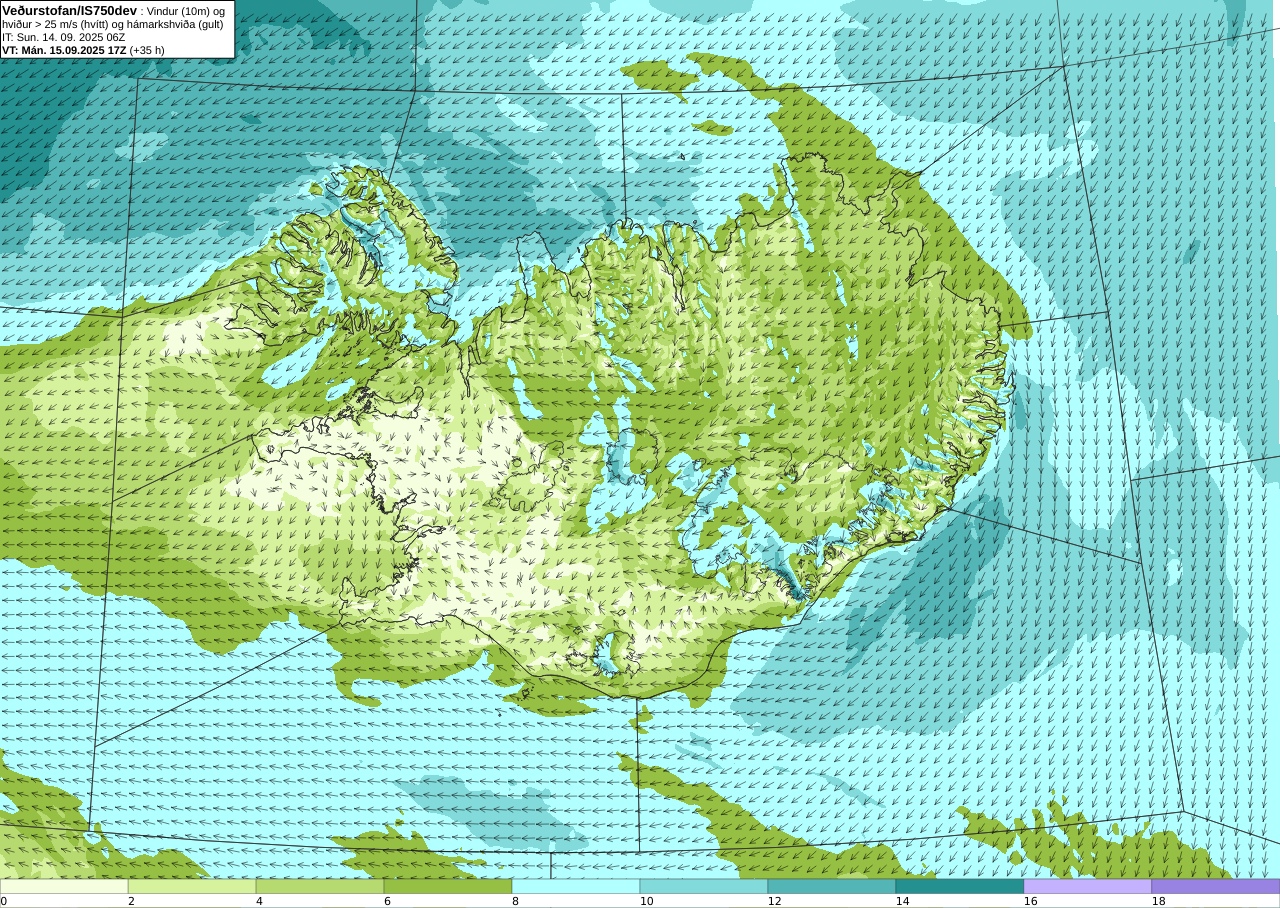1280x908 pixels.
Task: Select the light purple 16–18 m/s legend swatch
Action: pyautogui.click(x=1088, y=886)
